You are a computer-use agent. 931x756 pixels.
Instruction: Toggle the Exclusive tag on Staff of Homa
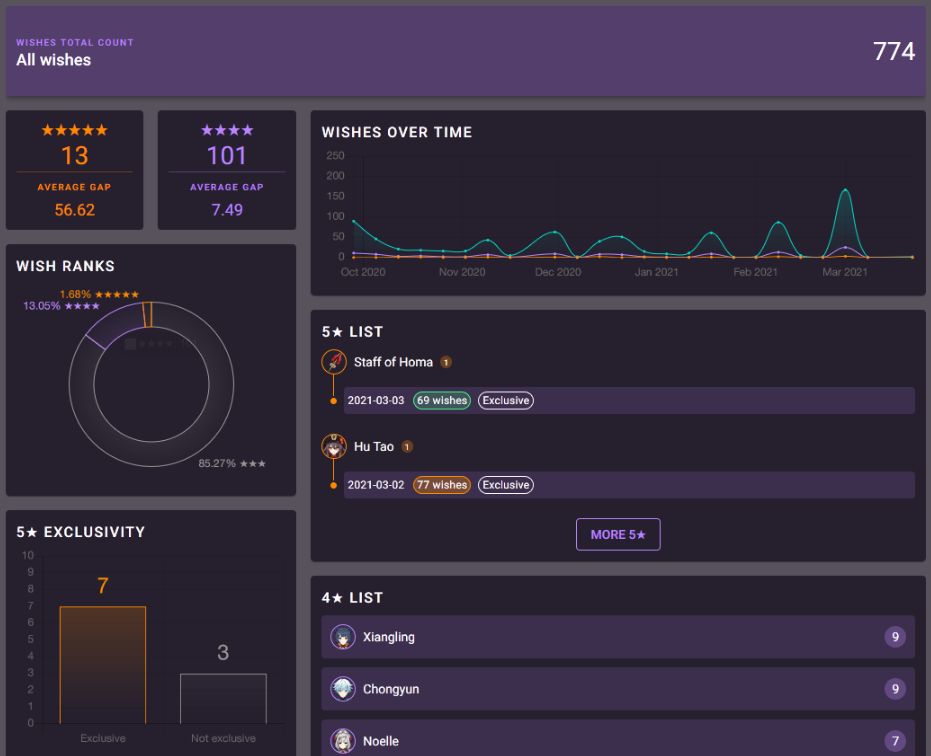click(505, 400)
